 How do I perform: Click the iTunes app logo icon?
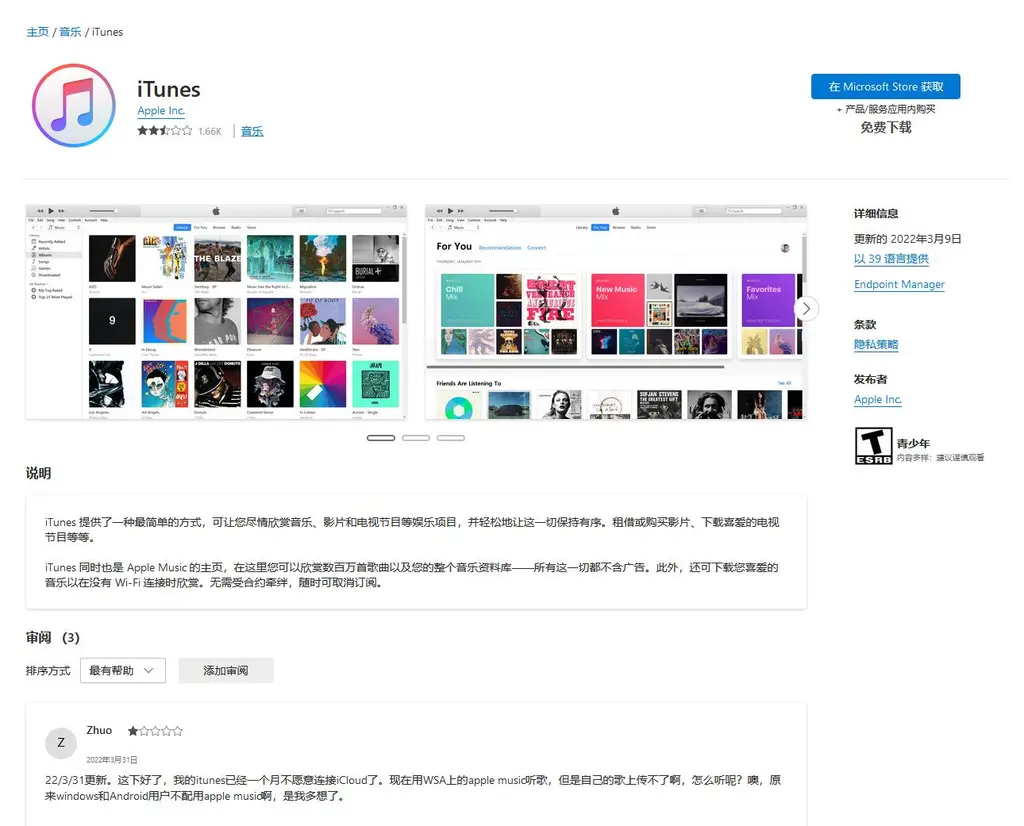point(74,105)
